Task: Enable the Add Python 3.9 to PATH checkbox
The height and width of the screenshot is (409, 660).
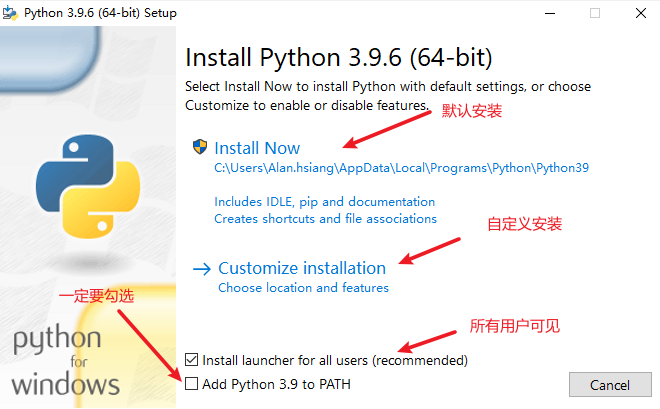Action: click(191, 383)
